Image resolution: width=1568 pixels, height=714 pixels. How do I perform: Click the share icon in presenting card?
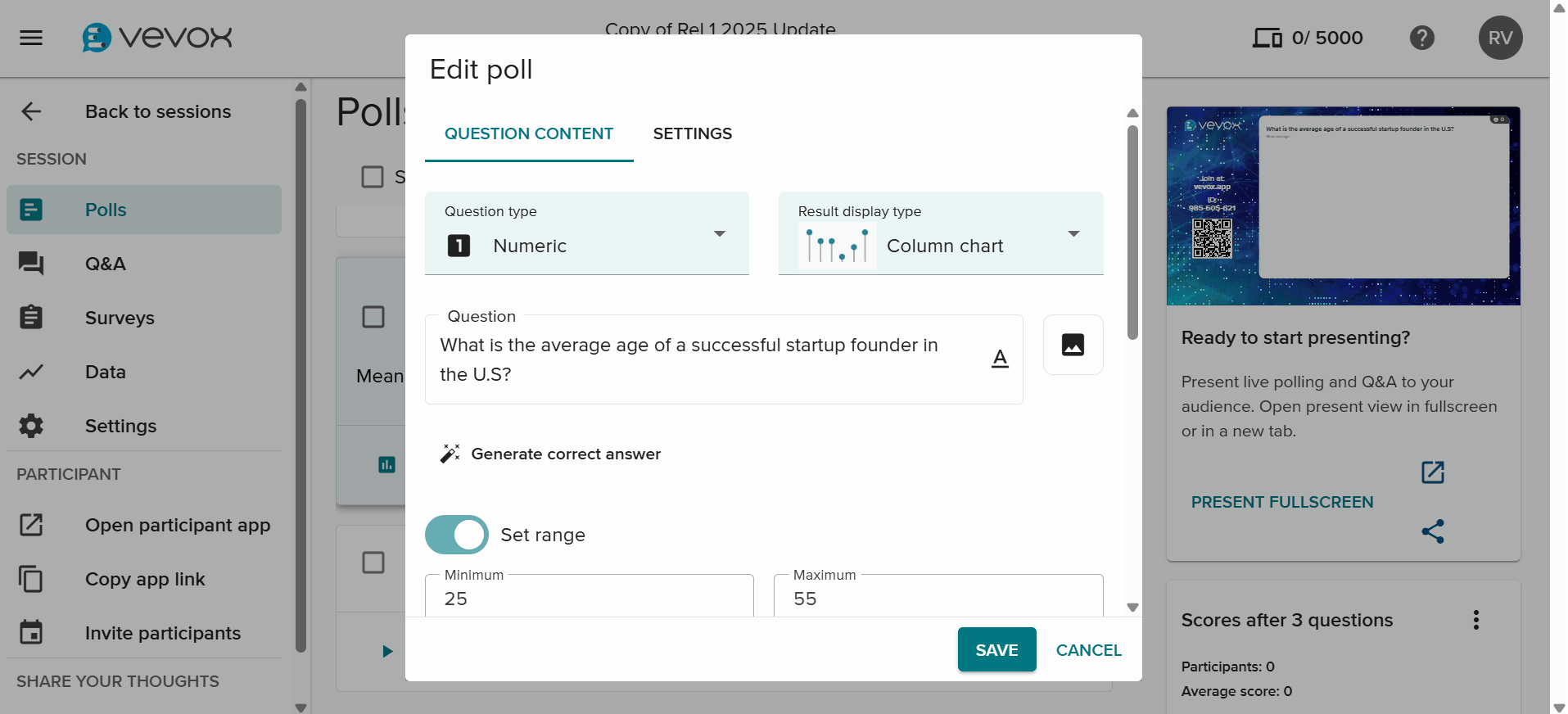[1432, 531]
